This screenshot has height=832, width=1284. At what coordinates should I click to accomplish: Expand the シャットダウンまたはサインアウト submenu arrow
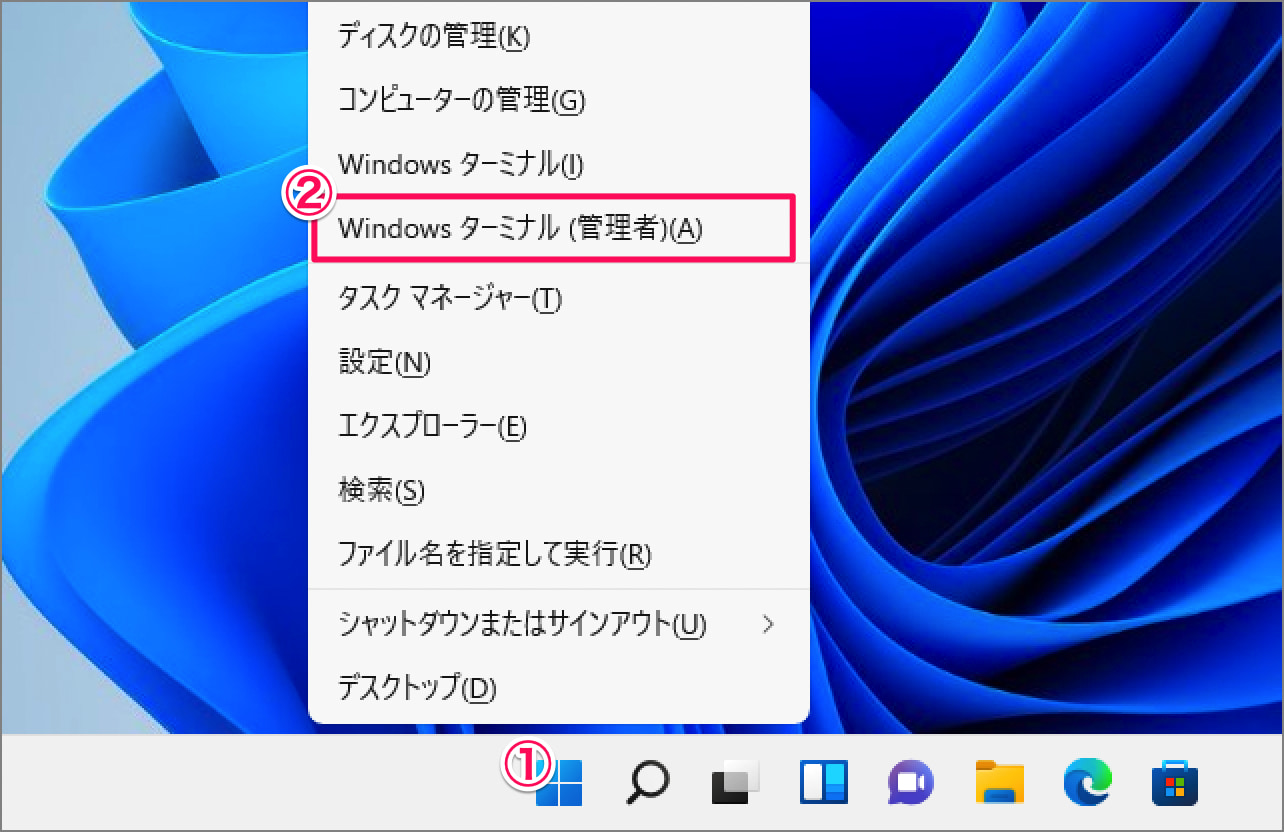click(x=768, y=625)
